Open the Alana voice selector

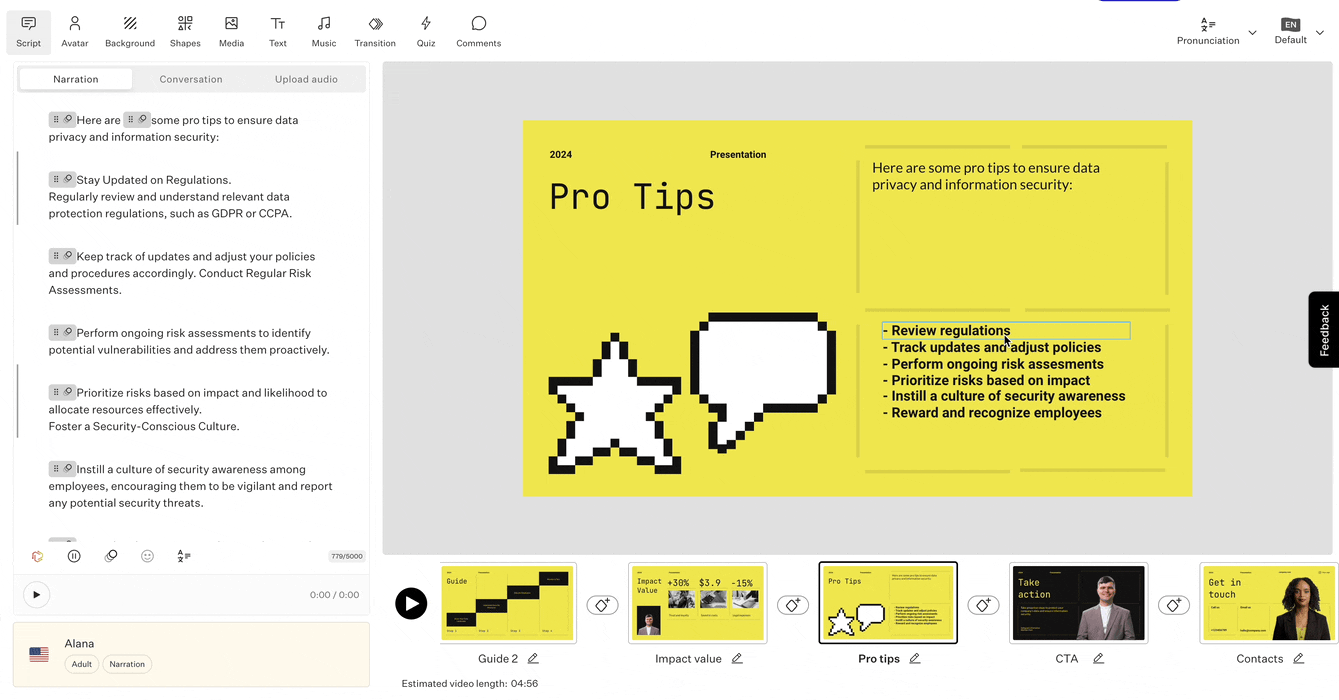[191, 653]
